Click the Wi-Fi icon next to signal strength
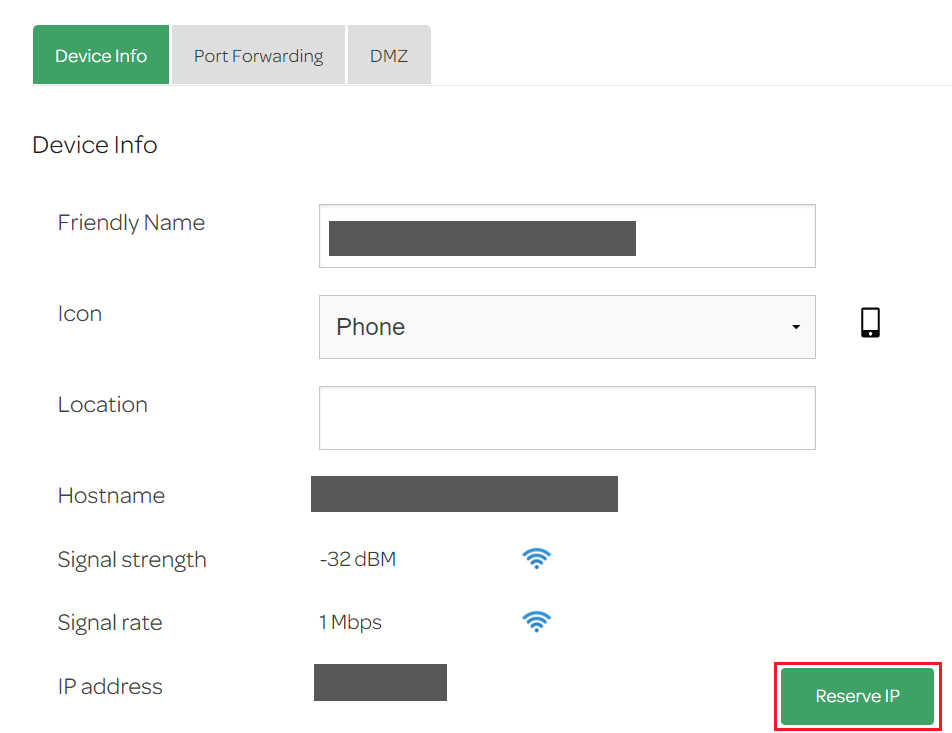The width and height of the screenshot is (952, 733). [x=537, y=559]
